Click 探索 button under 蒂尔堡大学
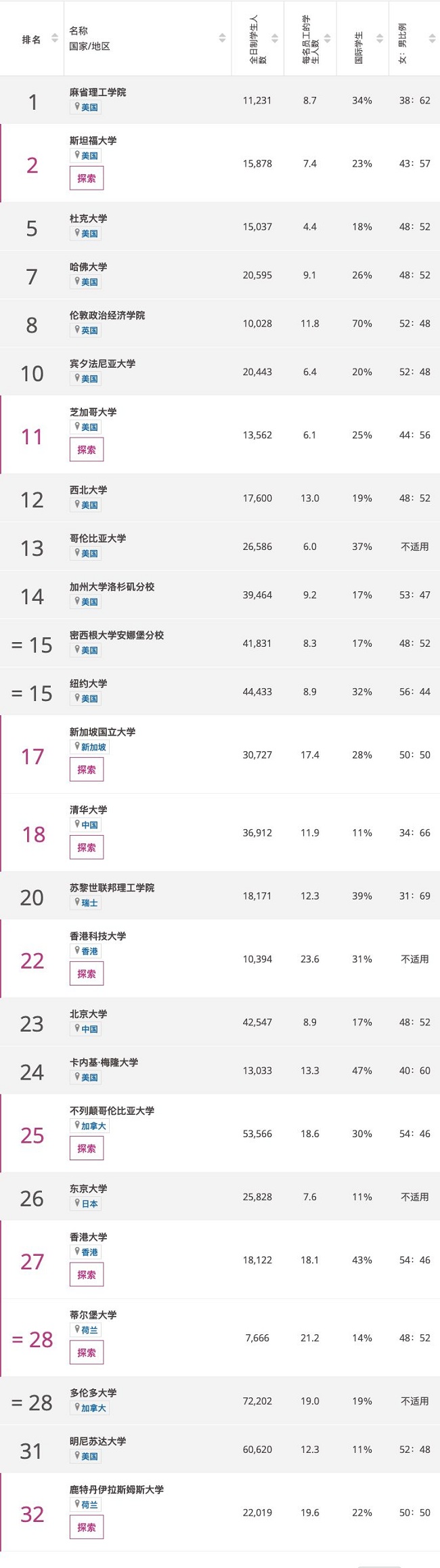The width and height of the screenshot is (440, 1568). 87,1353
